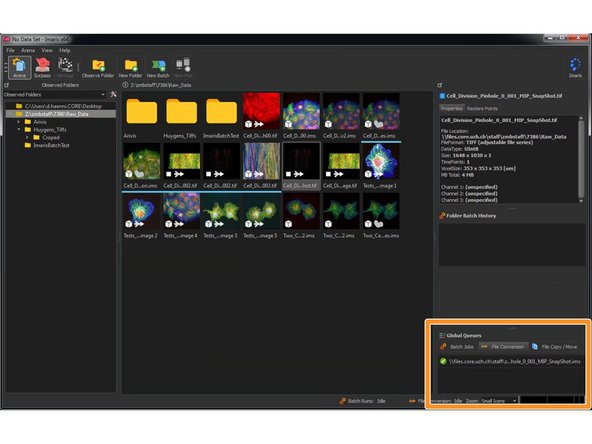Click the Folder Batch History link icon
This screenshot has height=444, width=592.
pos(442,216)
